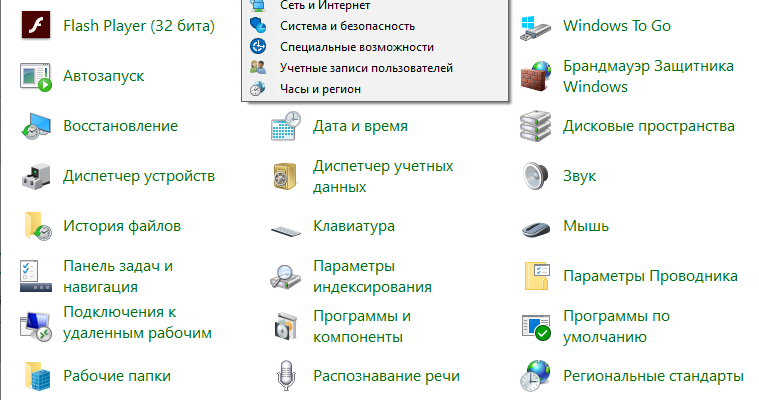Open the Автозапуск icon
This screenshot has height=400, width=759.
(36, 76)
